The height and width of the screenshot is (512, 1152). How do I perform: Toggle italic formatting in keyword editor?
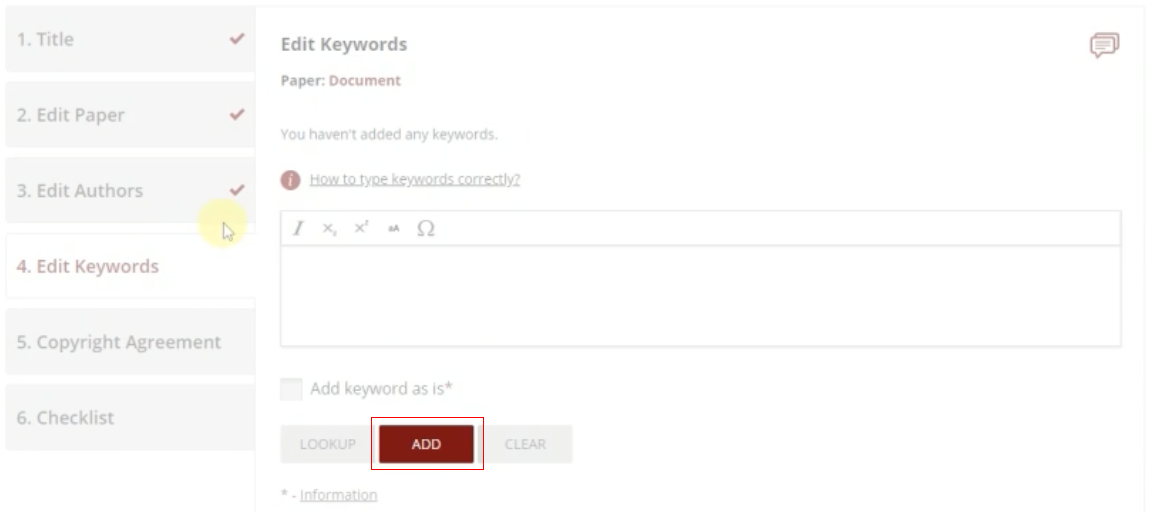tap(297, 229)
